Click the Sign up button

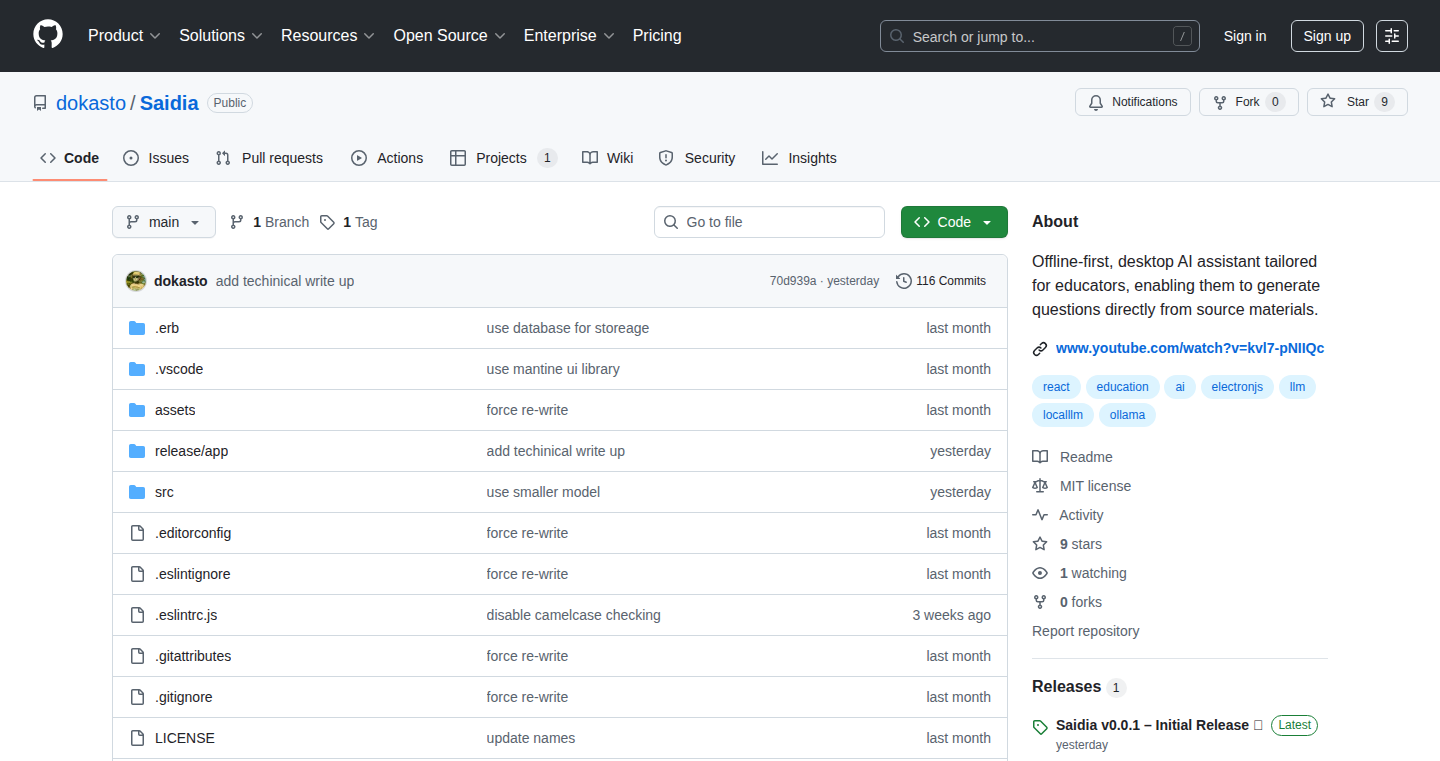coord(1327,36)
